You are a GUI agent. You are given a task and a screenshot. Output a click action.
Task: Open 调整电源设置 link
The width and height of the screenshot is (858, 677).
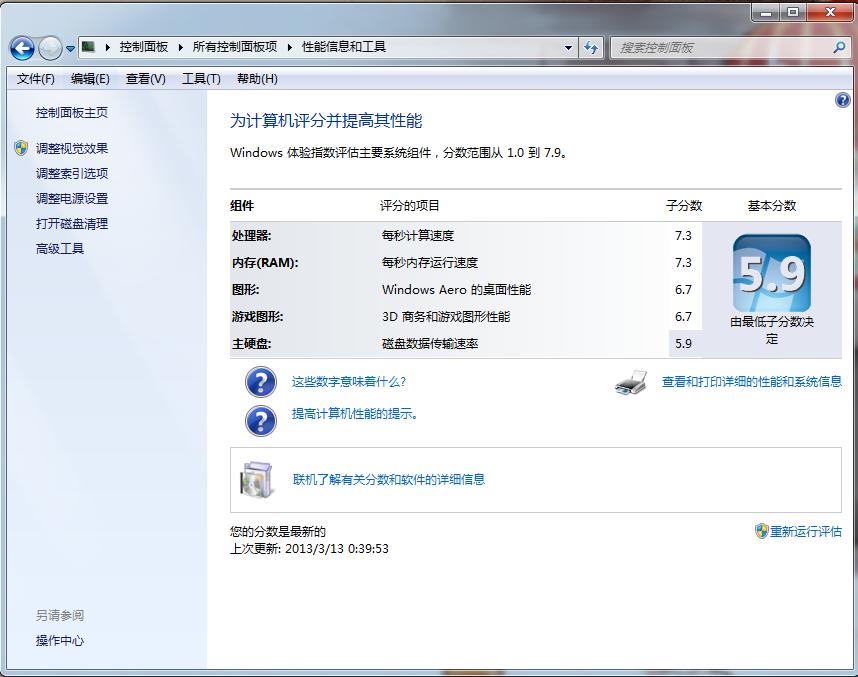click(72, 199)
